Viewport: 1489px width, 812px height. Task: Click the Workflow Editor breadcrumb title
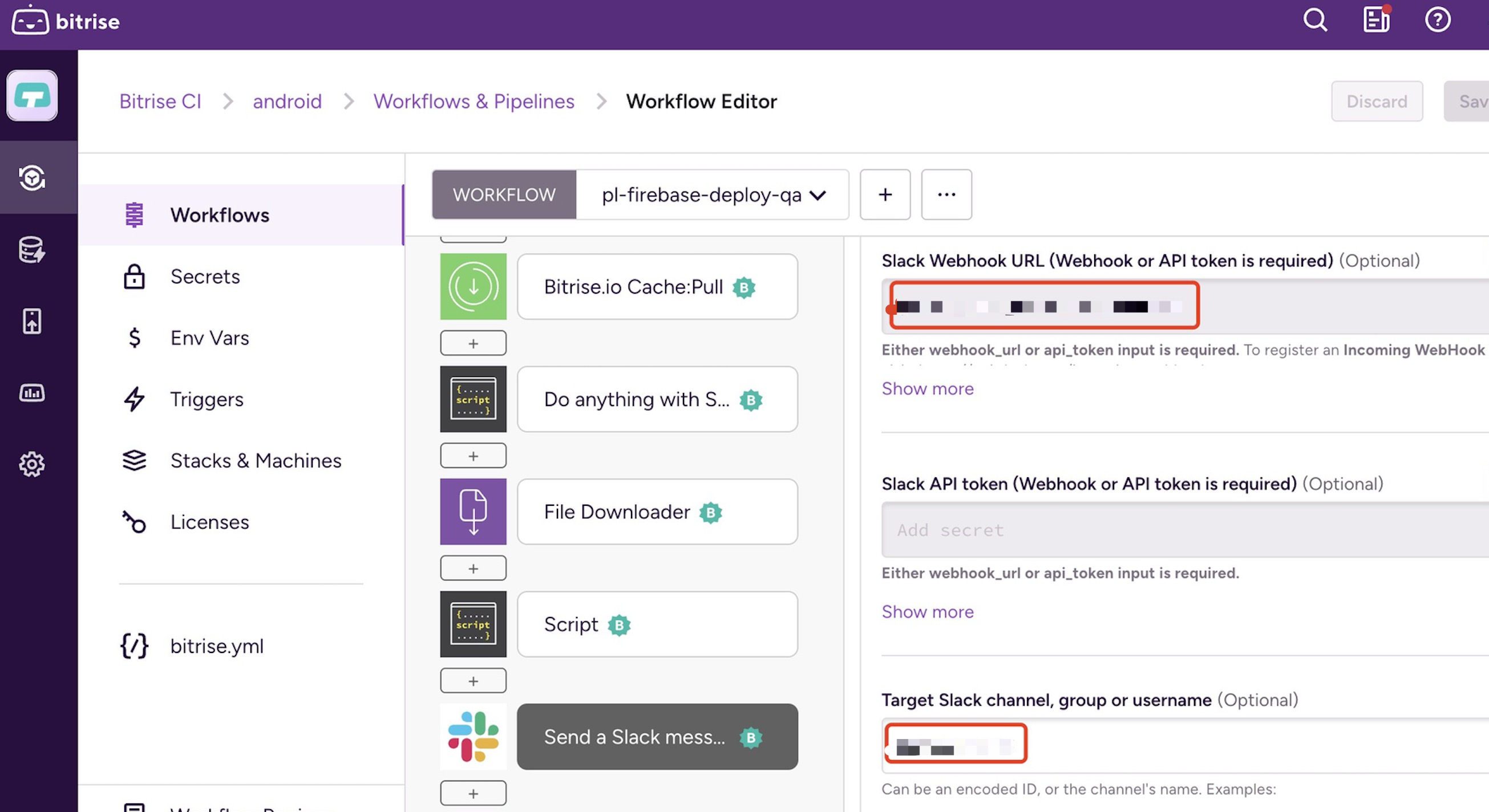click(702, 101)
